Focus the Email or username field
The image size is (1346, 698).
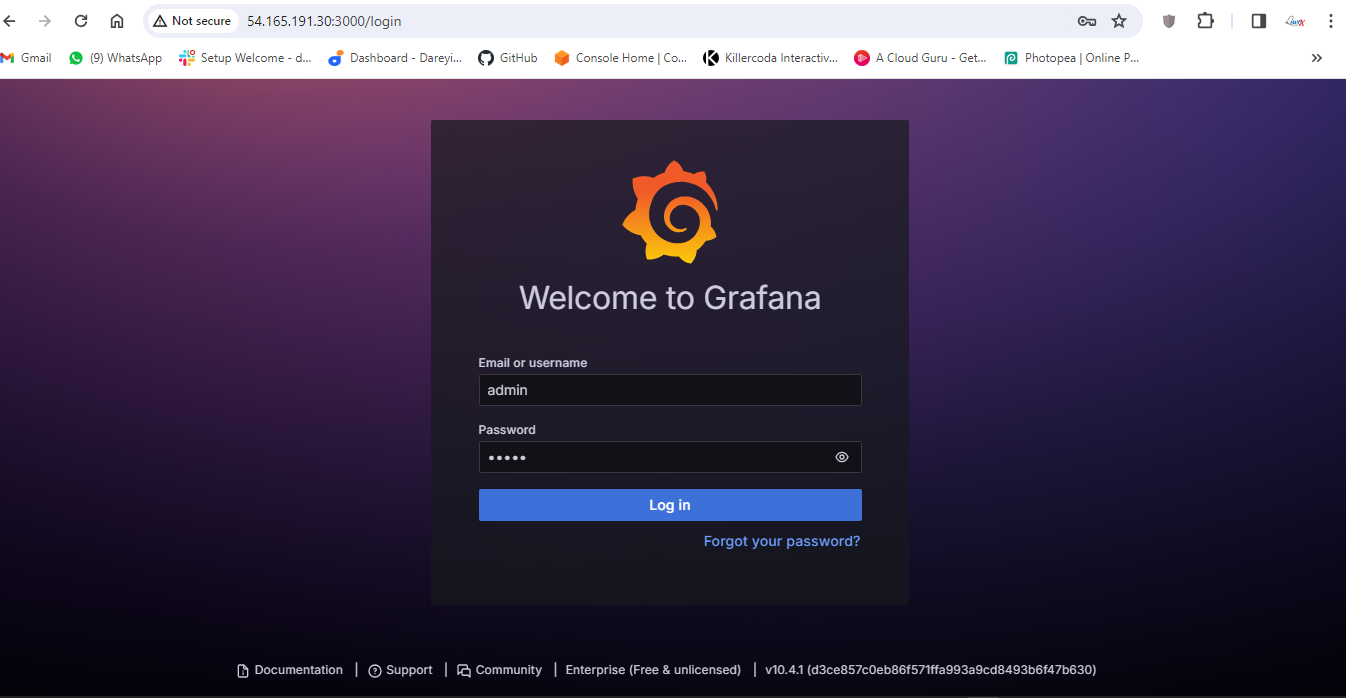(670, 390)
